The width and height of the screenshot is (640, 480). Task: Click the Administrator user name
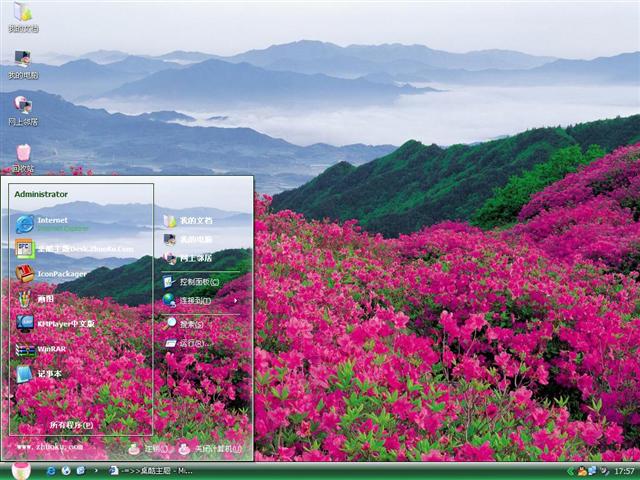[x=41, y=194]
